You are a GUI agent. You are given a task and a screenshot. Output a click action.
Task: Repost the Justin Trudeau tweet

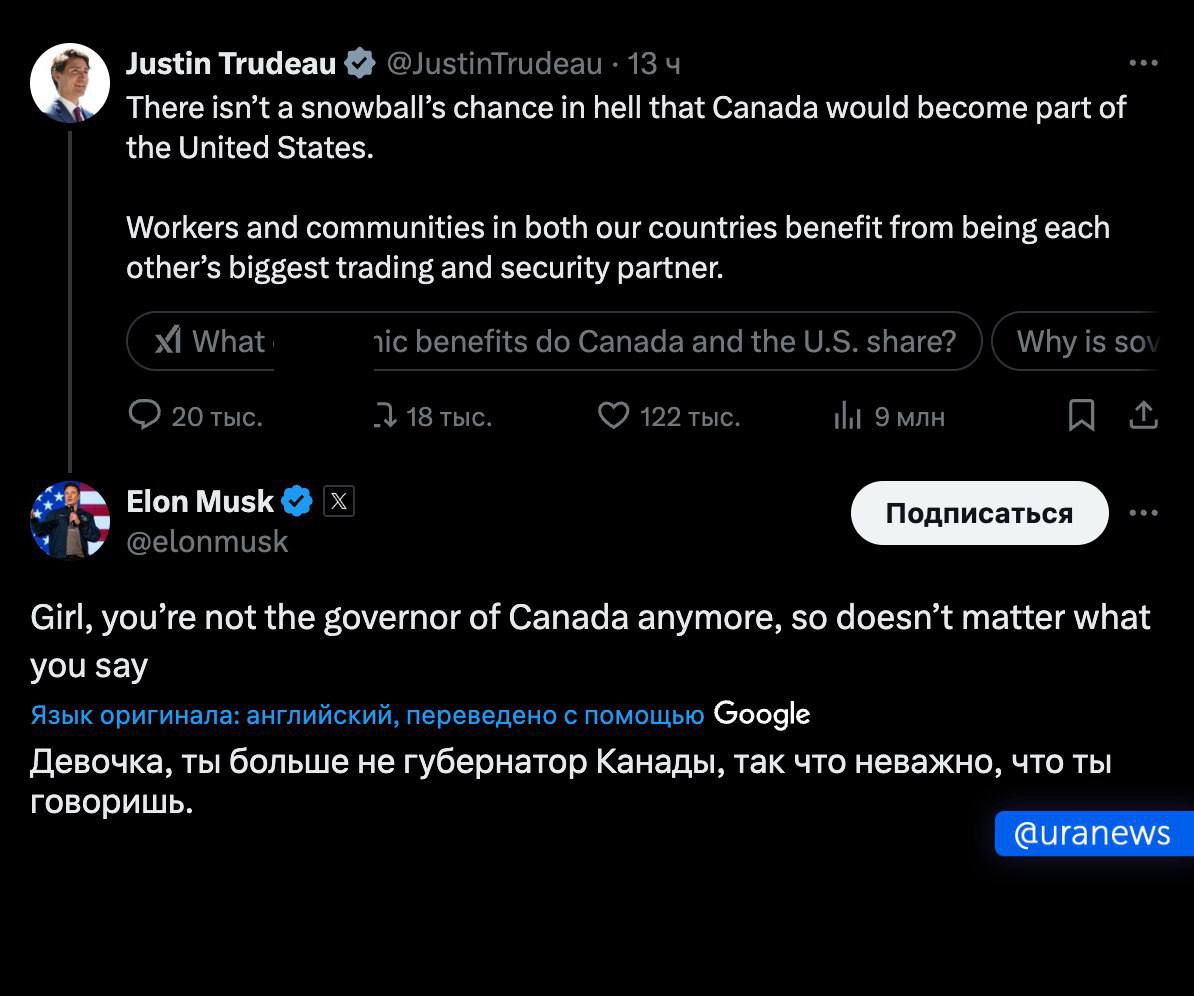(385, 415)
